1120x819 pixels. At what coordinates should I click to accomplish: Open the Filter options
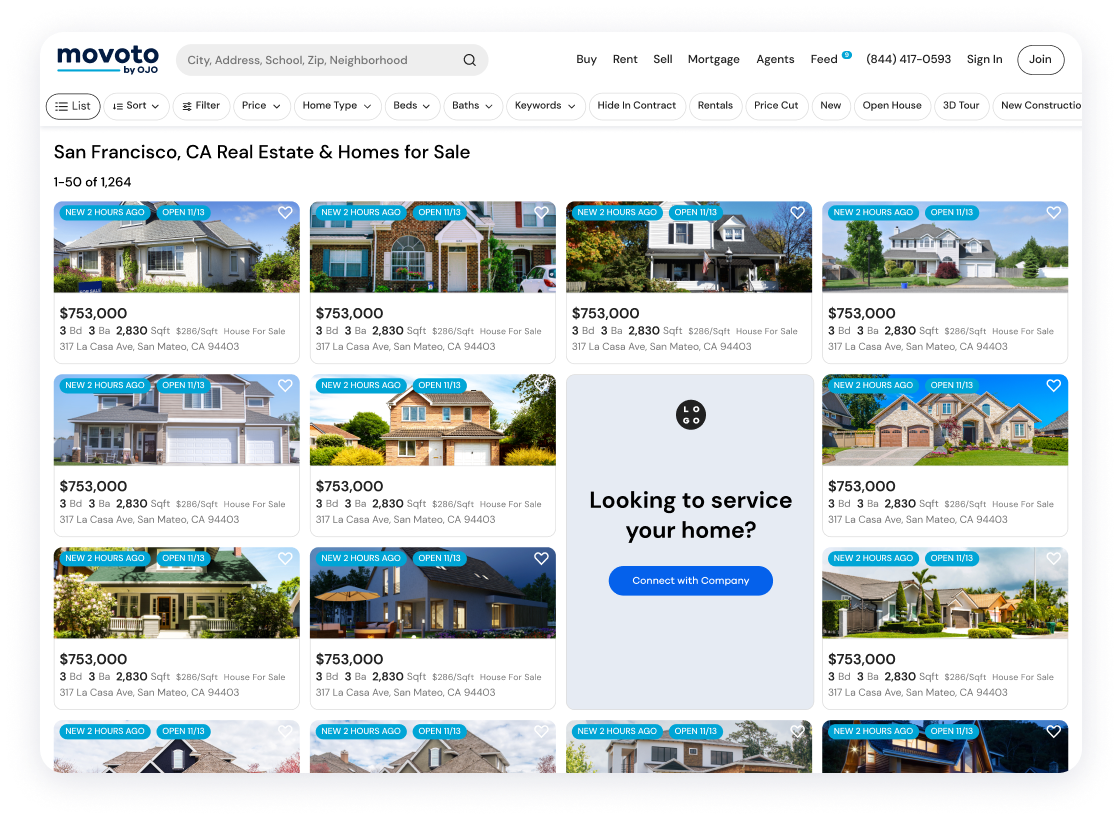tap(201, 106)
